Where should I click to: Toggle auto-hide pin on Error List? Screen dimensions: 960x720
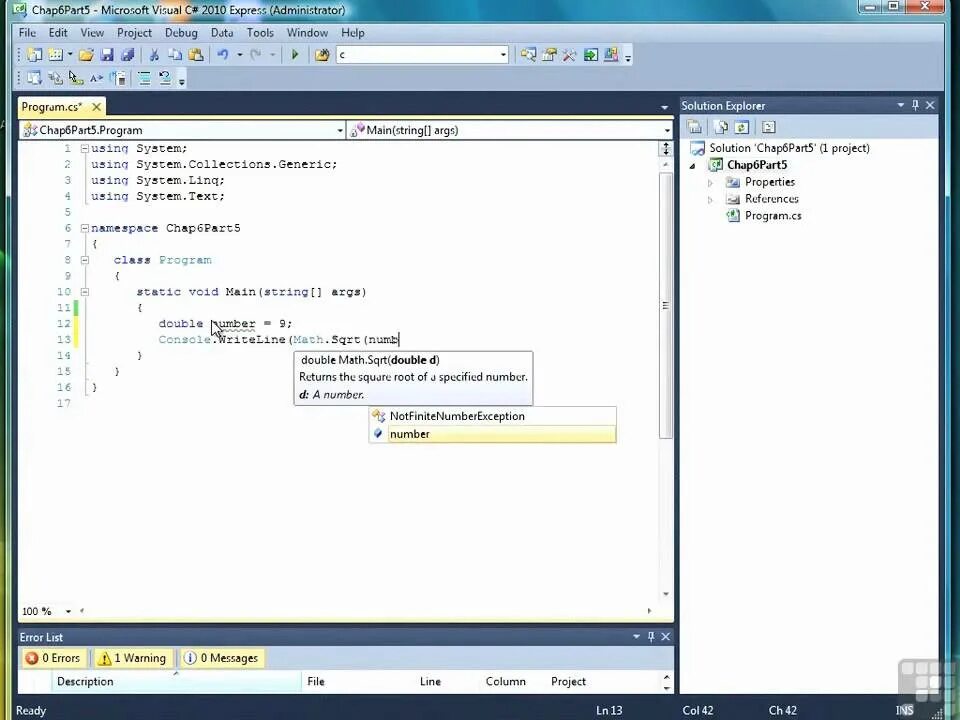point(651,637)
